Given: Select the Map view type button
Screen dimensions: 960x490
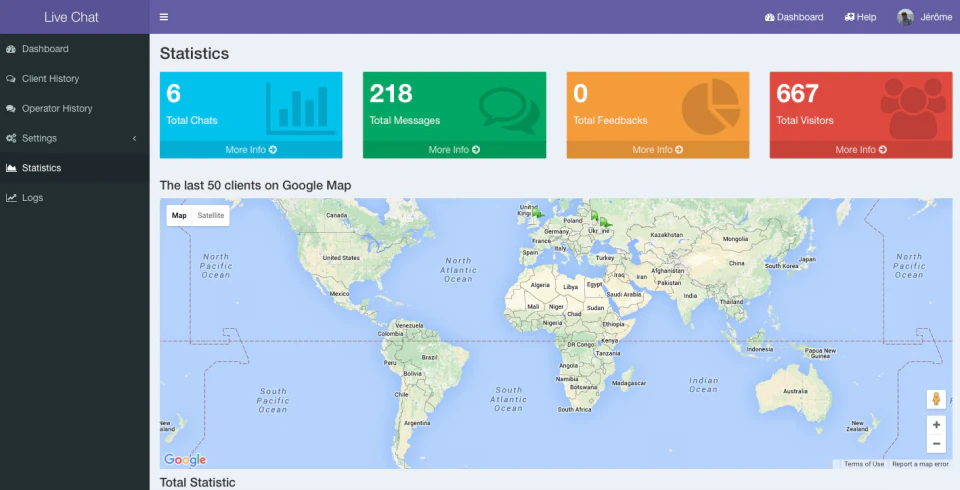Looking at the screenshot, I should [179, 216].
